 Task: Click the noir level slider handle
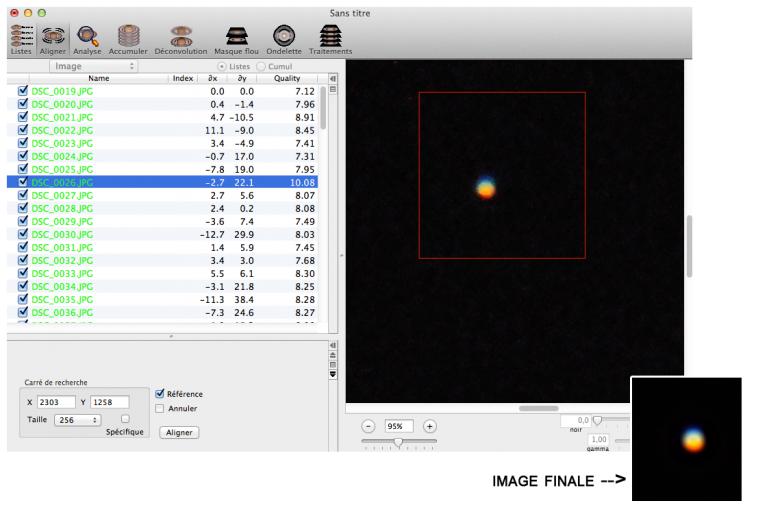pos(597,420)
